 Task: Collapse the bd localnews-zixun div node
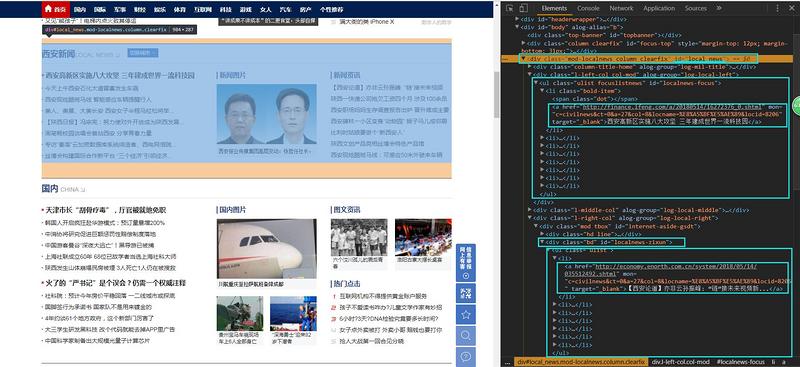[x=542, y=242]
